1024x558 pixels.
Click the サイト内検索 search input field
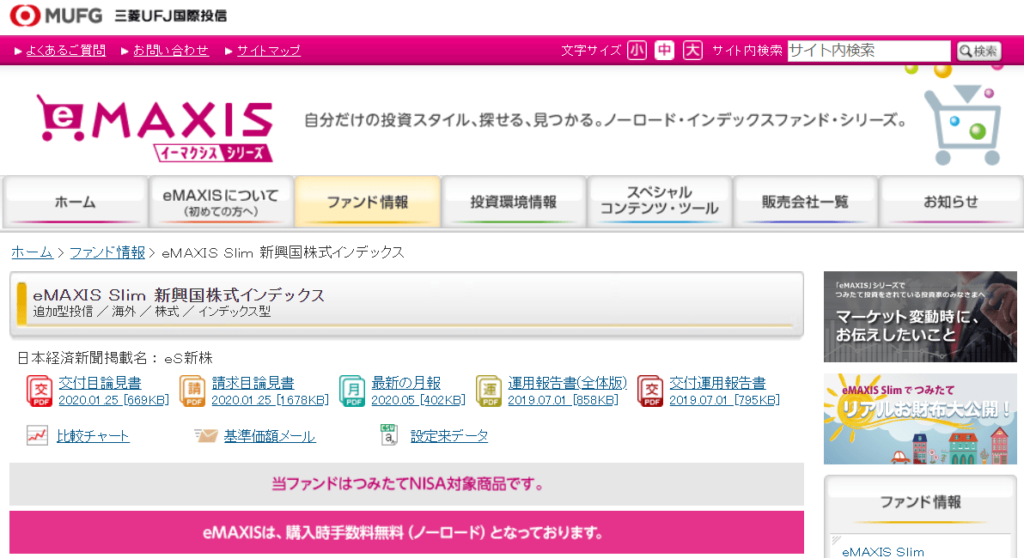[868, 51]
